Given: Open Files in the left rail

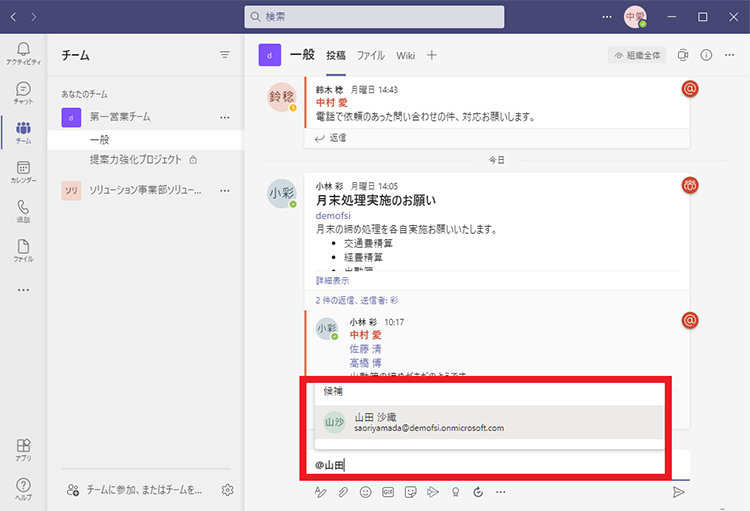Looking at the screenshot, I should [x=23, y=251].
